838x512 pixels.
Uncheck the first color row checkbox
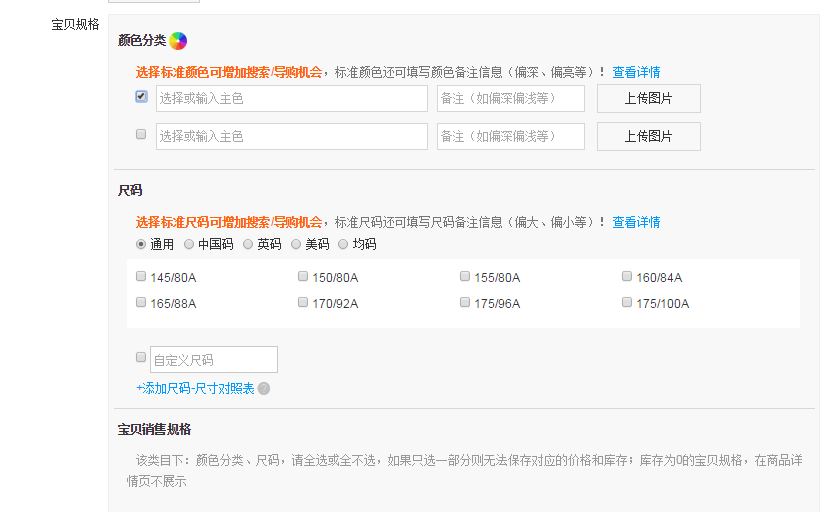click(x=141, y=97)
